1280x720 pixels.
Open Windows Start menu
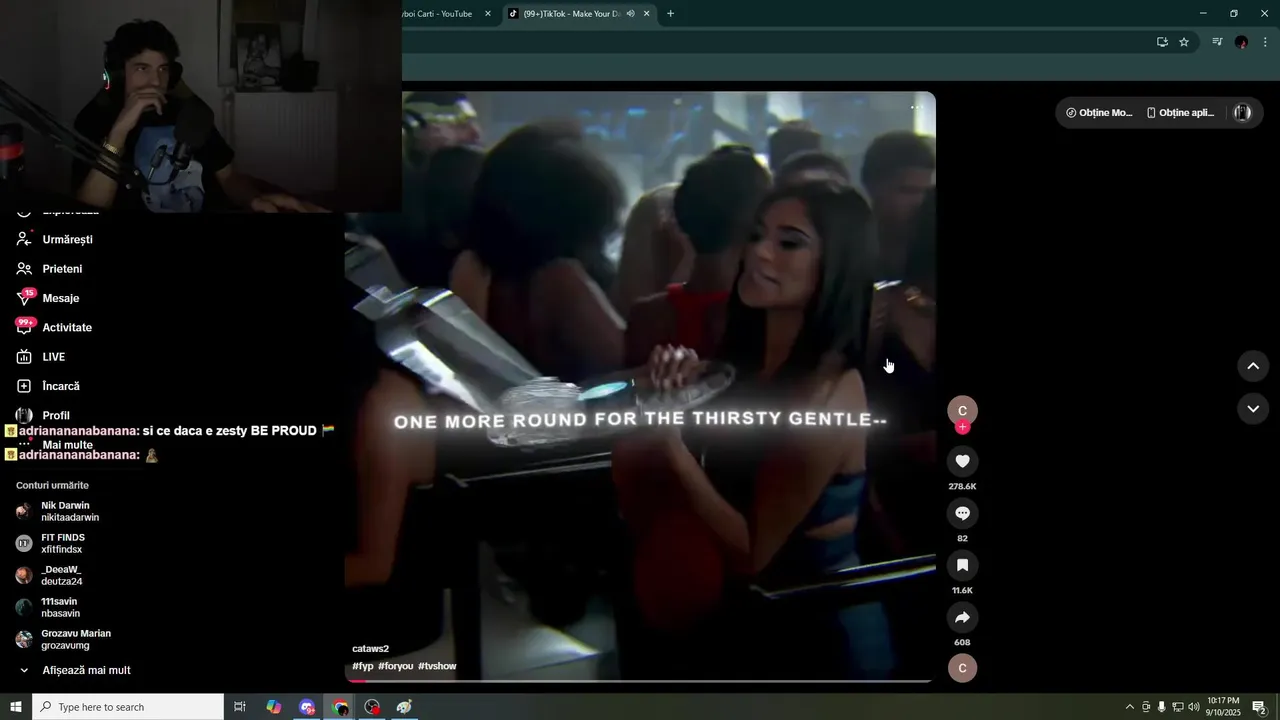(x=16, y=707)
